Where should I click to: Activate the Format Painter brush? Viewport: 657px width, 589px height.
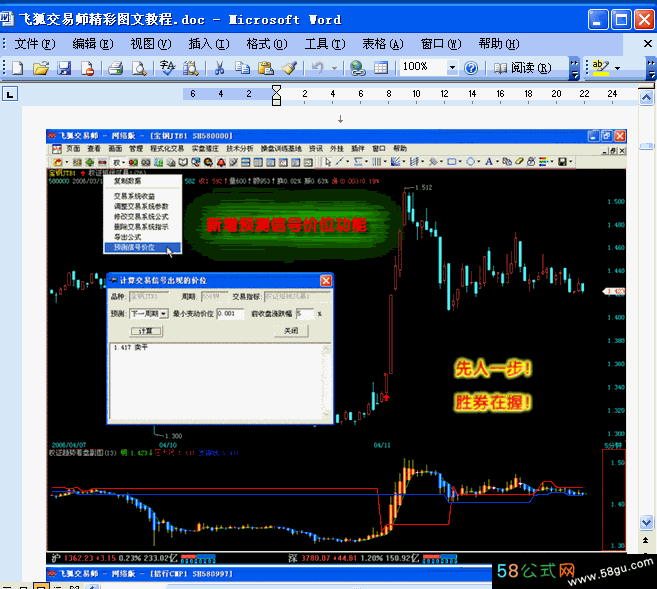[x=289, y=68]
